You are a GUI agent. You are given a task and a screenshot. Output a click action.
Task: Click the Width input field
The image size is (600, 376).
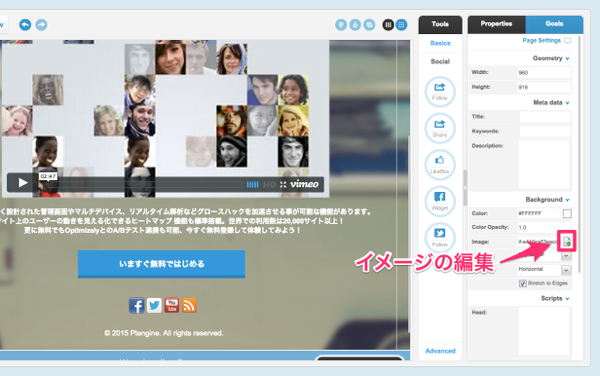click(x=544, y=73)
